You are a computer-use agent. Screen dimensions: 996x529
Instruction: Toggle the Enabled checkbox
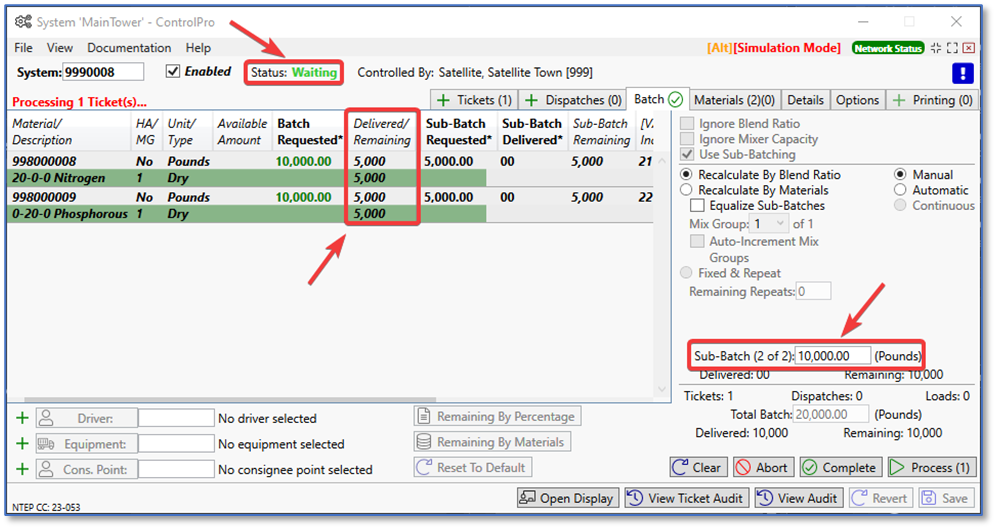pyautogui.click(x=173, y=72)
